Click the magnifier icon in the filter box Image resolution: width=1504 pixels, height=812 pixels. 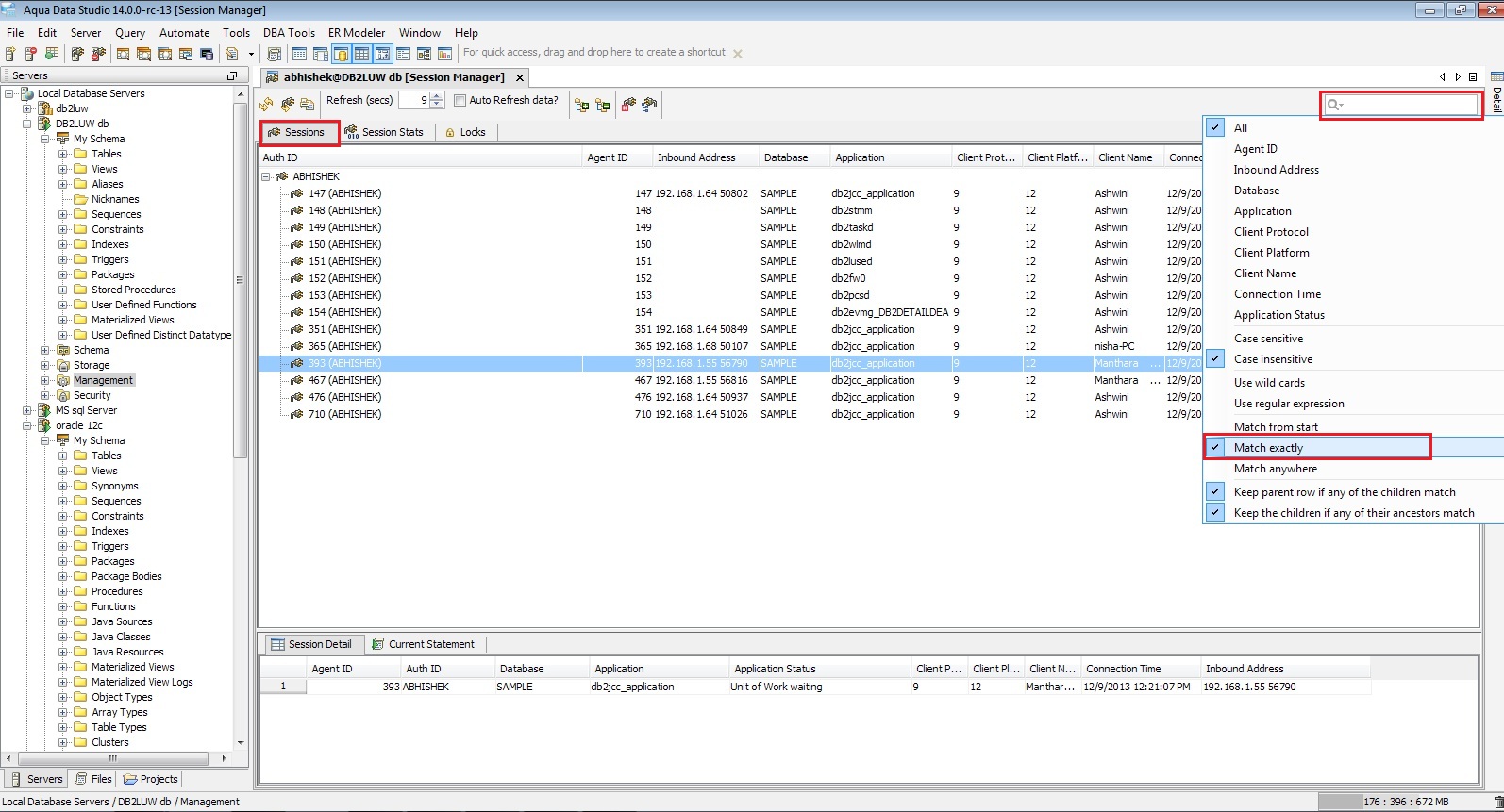tap(1334, 105)
